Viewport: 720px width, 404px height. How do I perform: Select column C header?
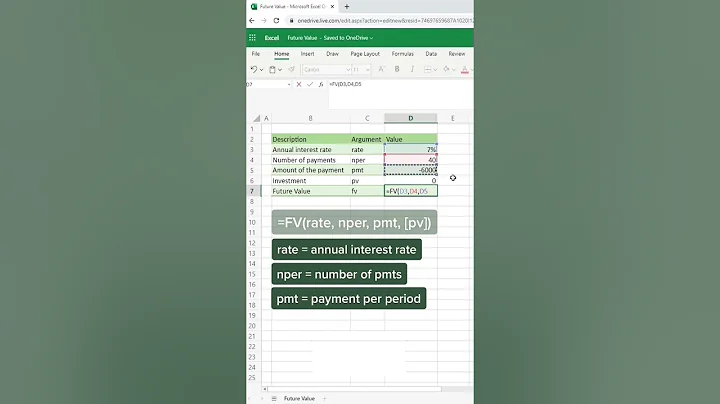pos(367,118)
